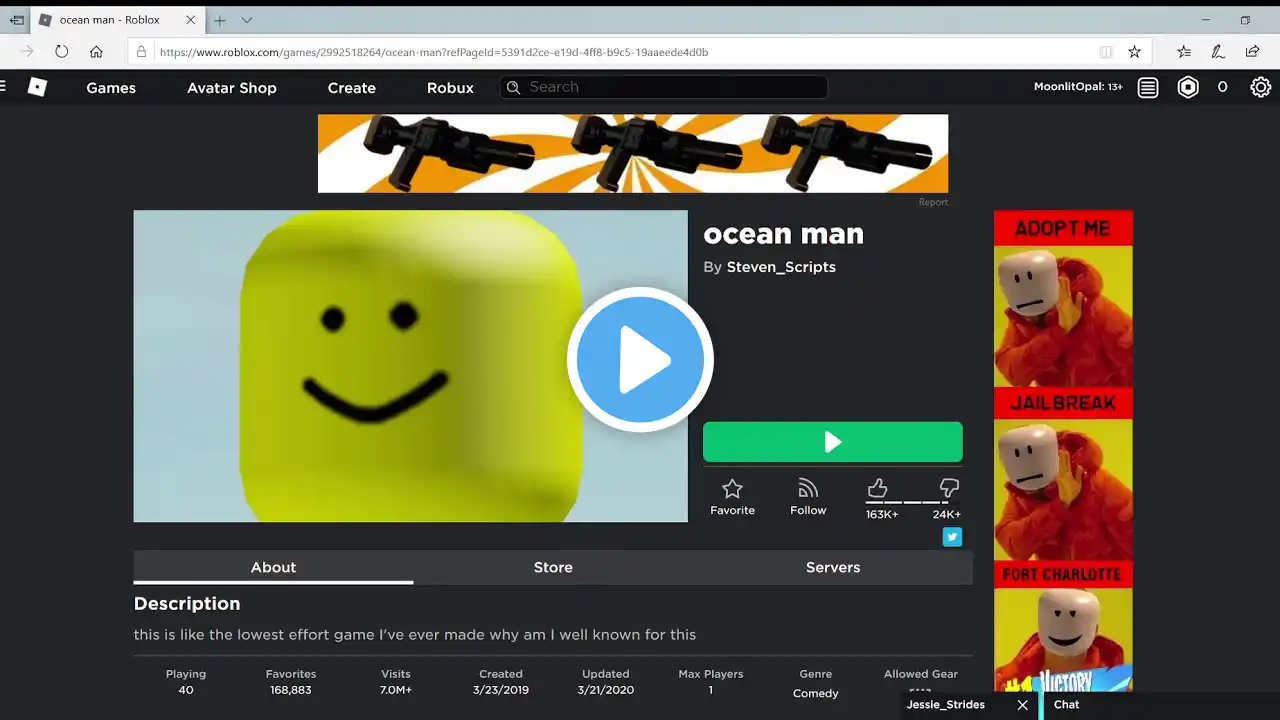Click the Comedy genre link
The image size is (1280, 720).
click(x=816, y=693)
